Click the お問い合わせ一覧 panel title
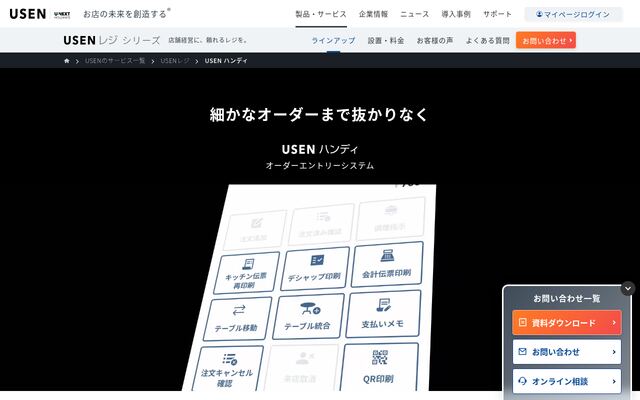The width and height of the screenshot is (640, 400). click(x=567, y=298)
